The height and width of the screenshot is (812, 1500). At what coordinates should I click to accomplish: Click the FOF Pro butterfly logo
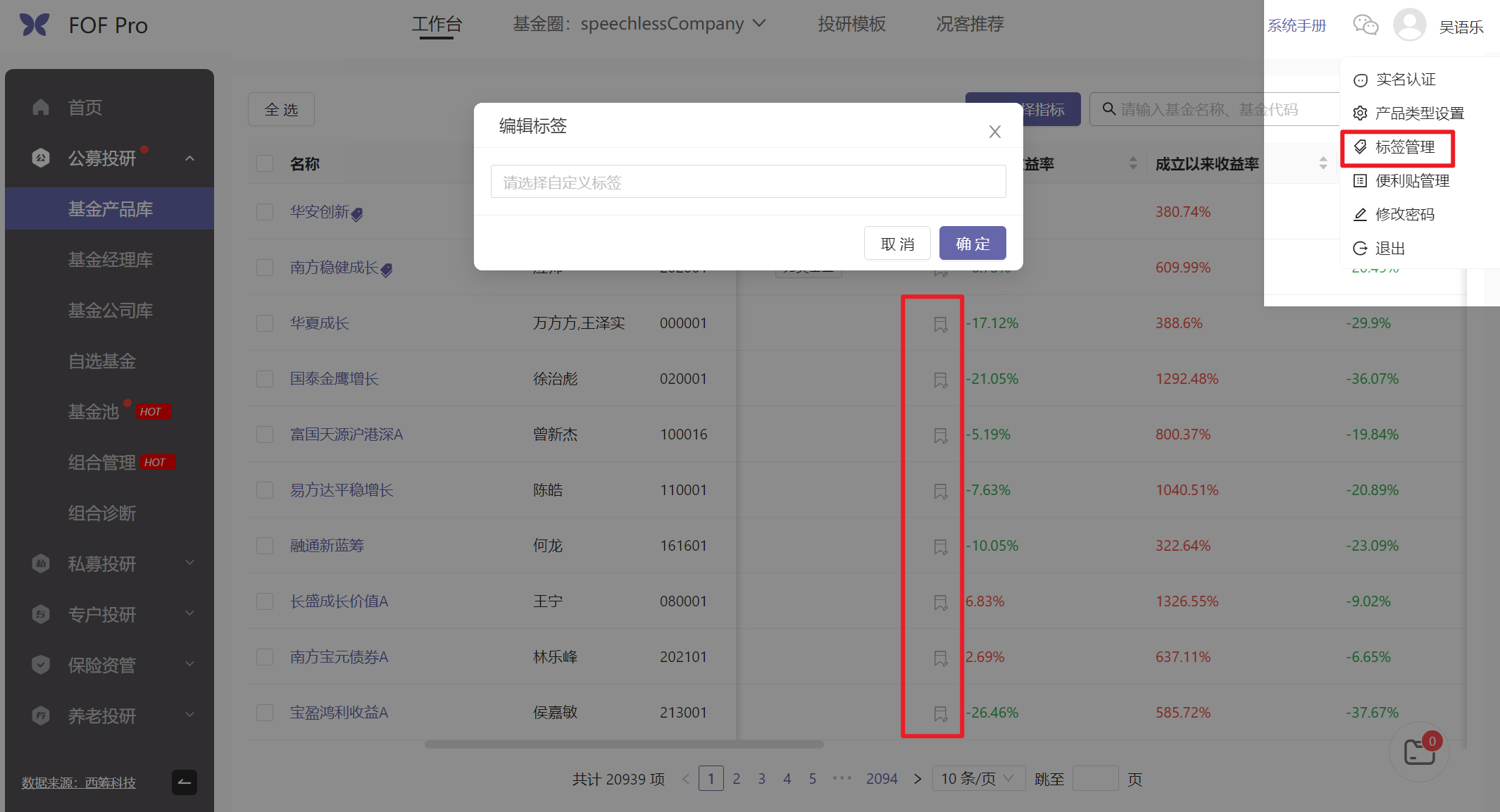point(34,25)
